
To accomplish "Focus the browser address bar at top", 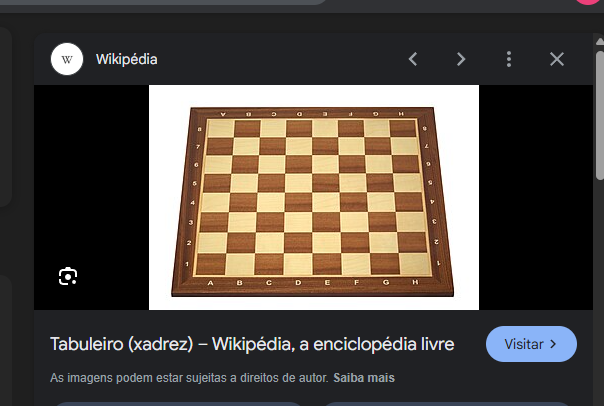I will pyautogui.click(x=162, y=2).
